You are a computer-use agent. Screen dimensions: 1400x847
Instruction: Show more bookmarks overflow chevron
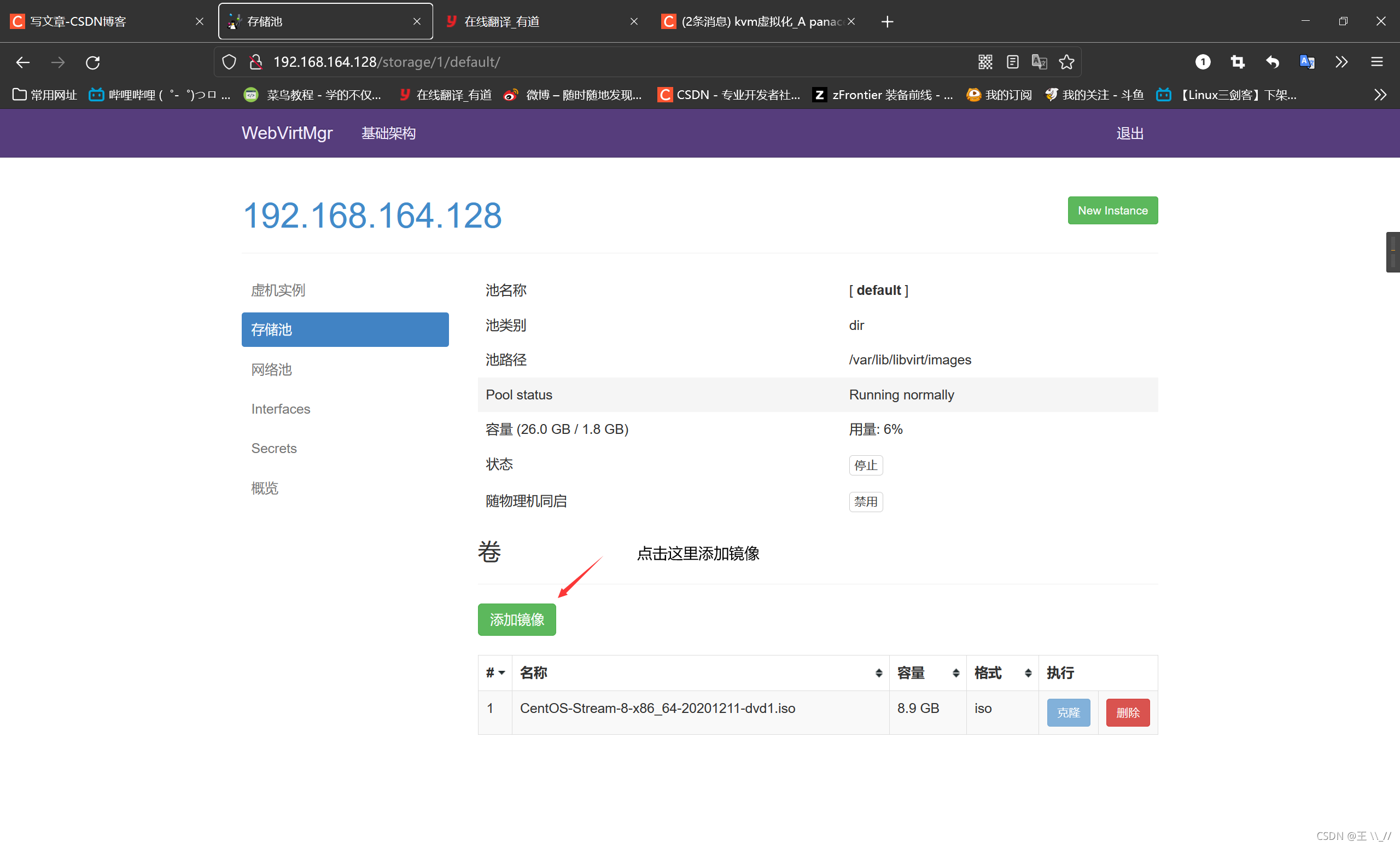[x=1380, y=94]
